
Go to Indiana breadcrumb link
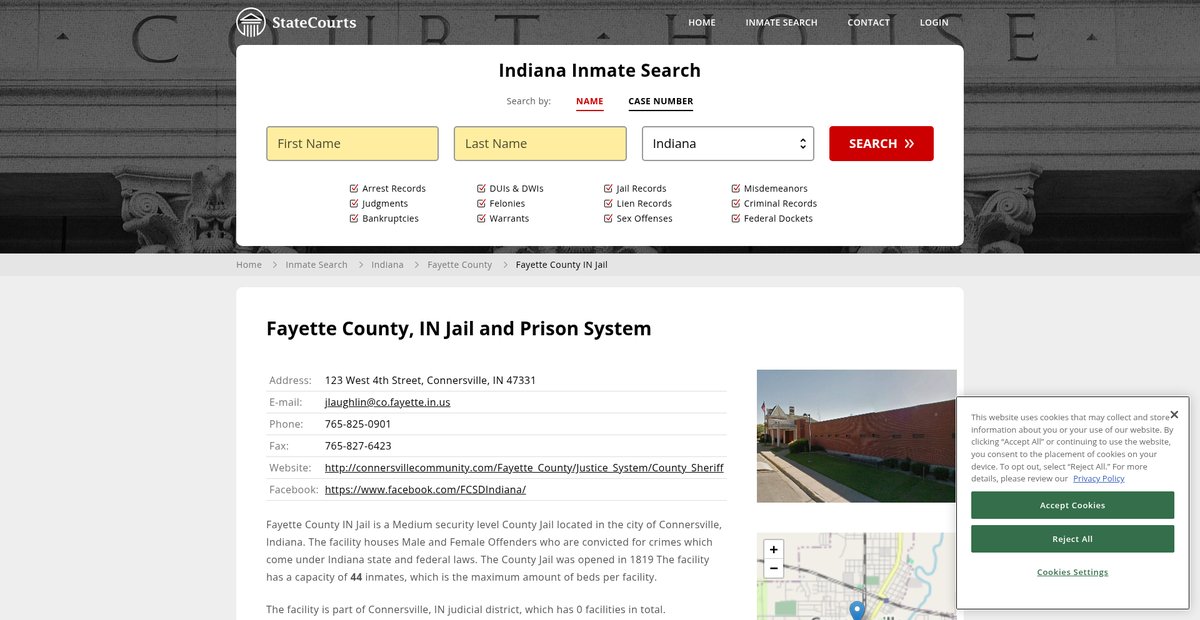tap(387, 265)
